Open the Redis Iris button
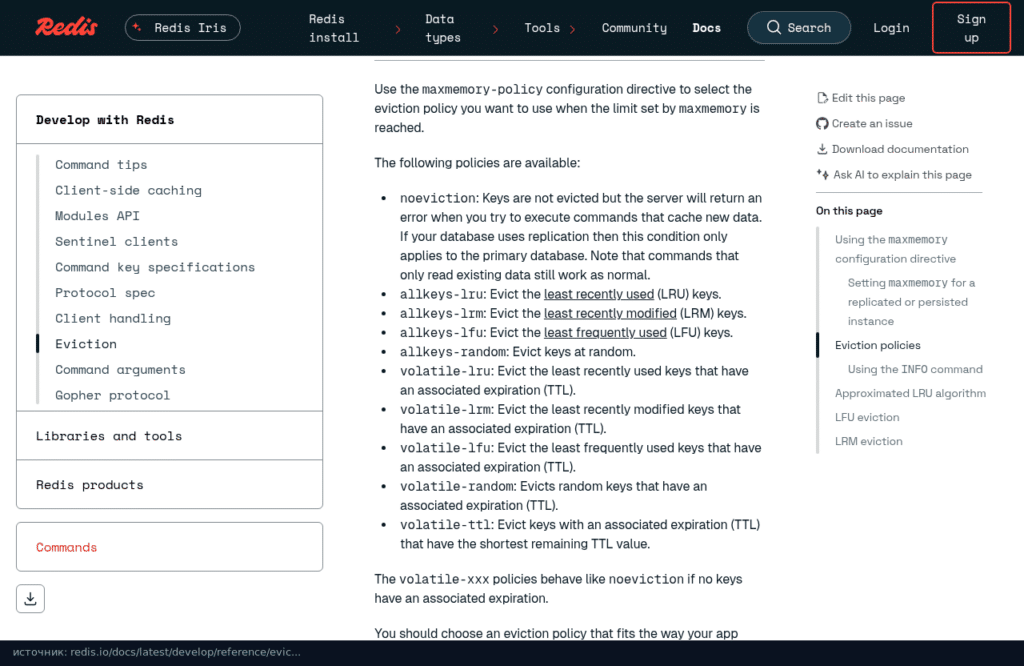Image resolution: width=1024 pixels, height=666 pixels. coord(183,27)
